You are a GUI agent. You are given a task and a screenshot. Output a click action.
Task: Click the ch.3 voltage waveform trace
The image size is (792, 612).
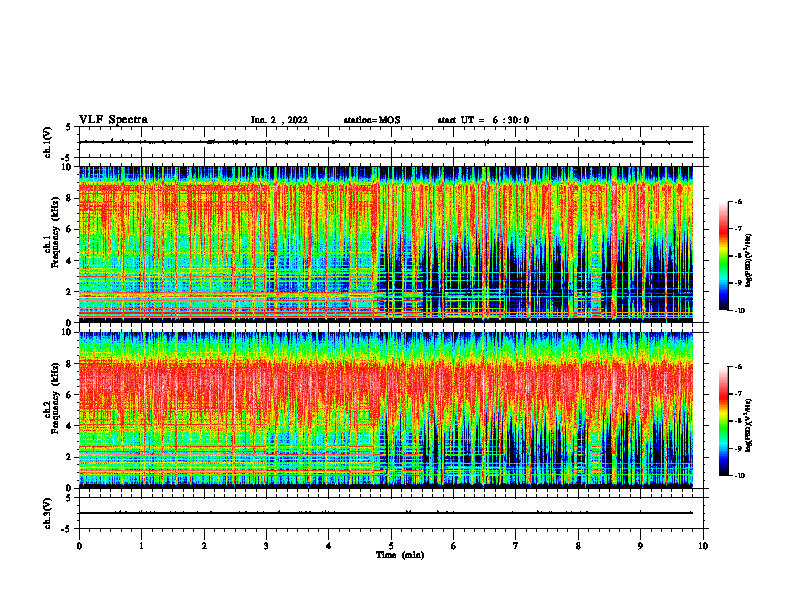click(386, 513)
